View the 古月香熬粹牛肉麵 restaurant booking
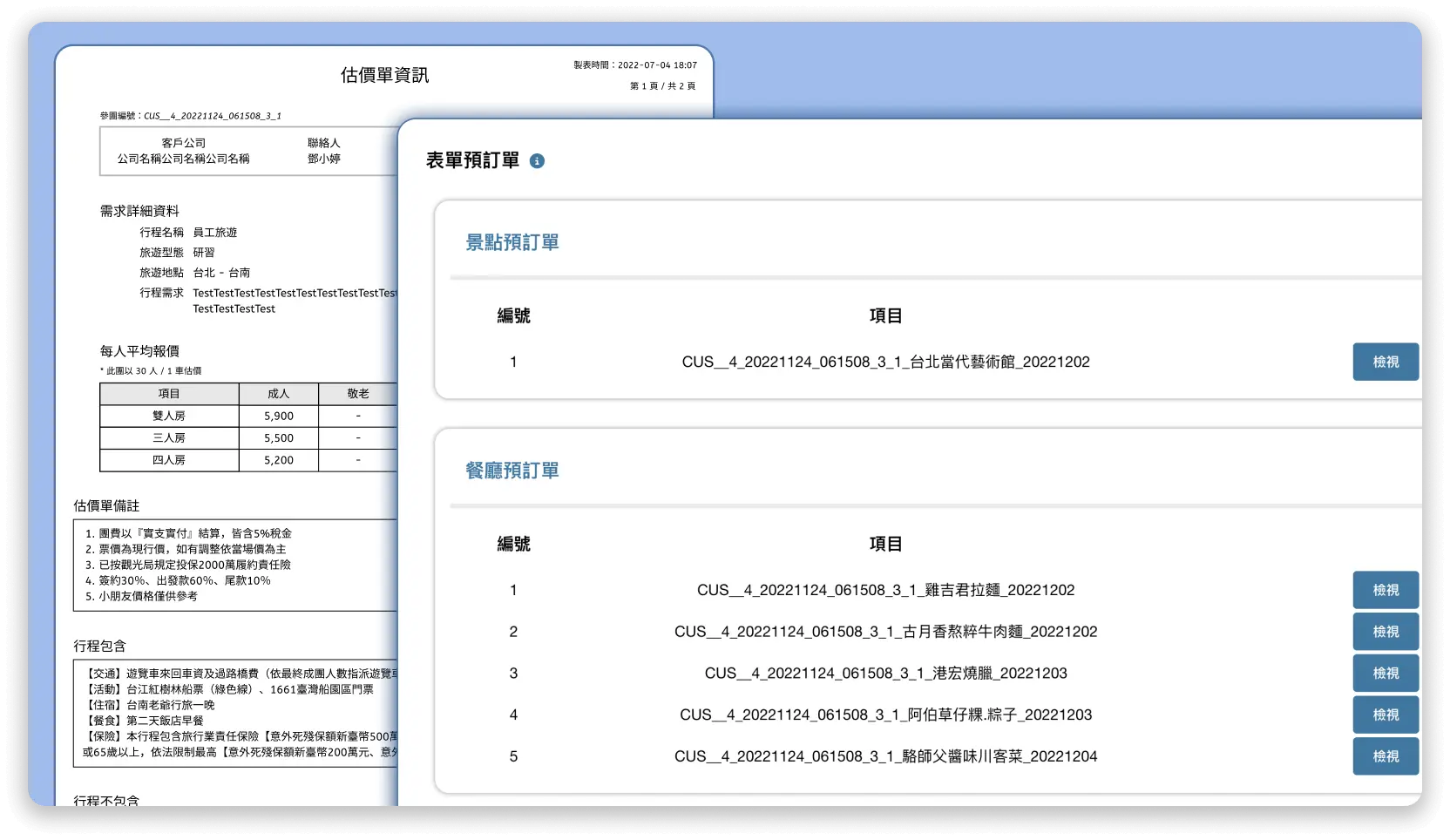 pos(1386,632)
